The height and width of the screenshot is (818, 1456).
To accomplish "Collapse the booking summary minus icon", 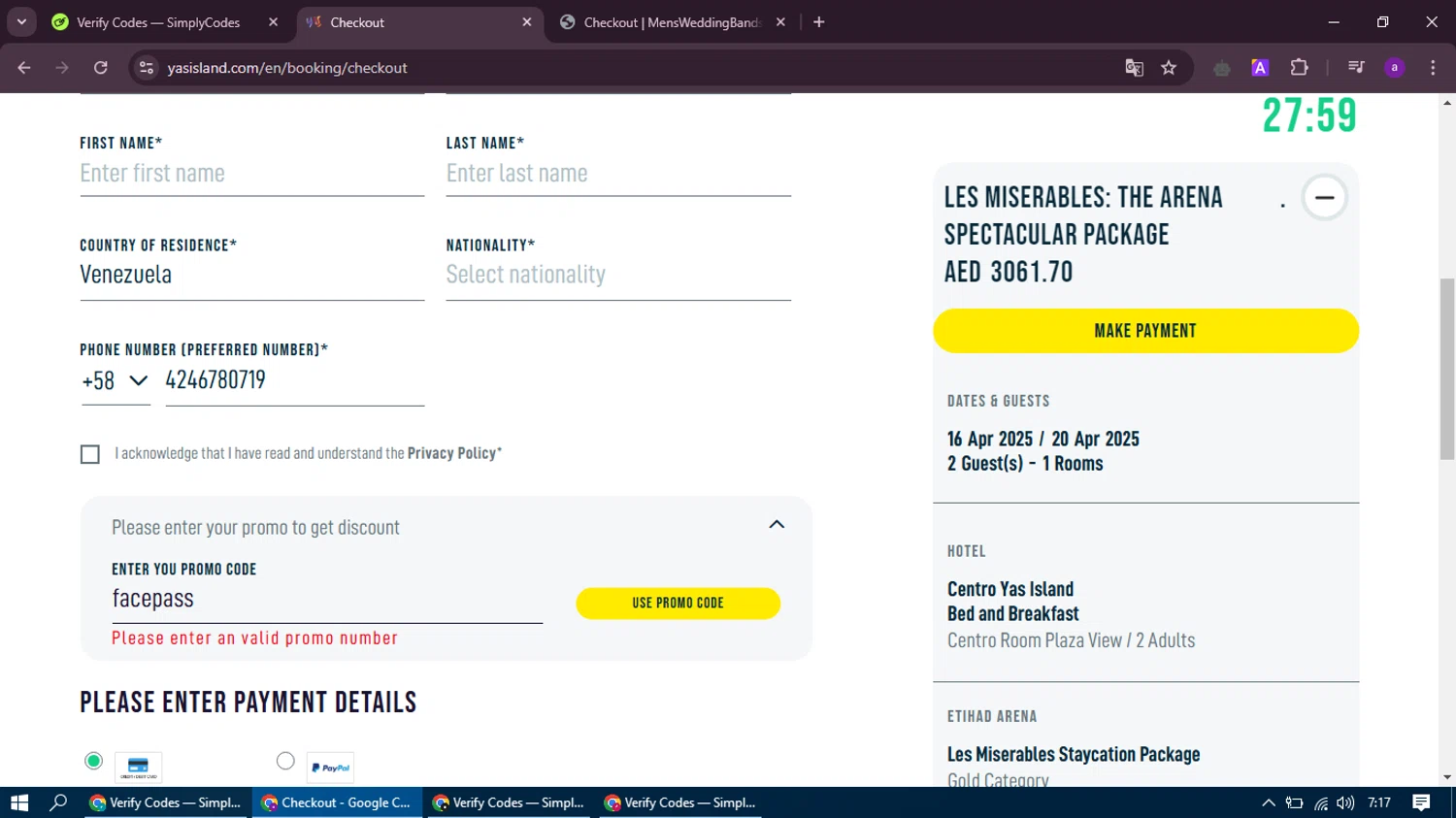I will coord(1324,198).
